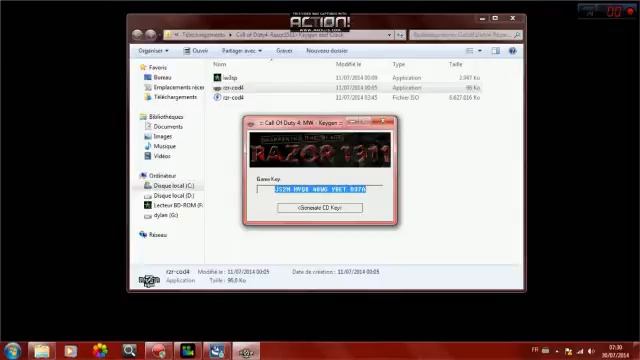
Task: Open the red globe taskbar icon
Action: point(158,351)
